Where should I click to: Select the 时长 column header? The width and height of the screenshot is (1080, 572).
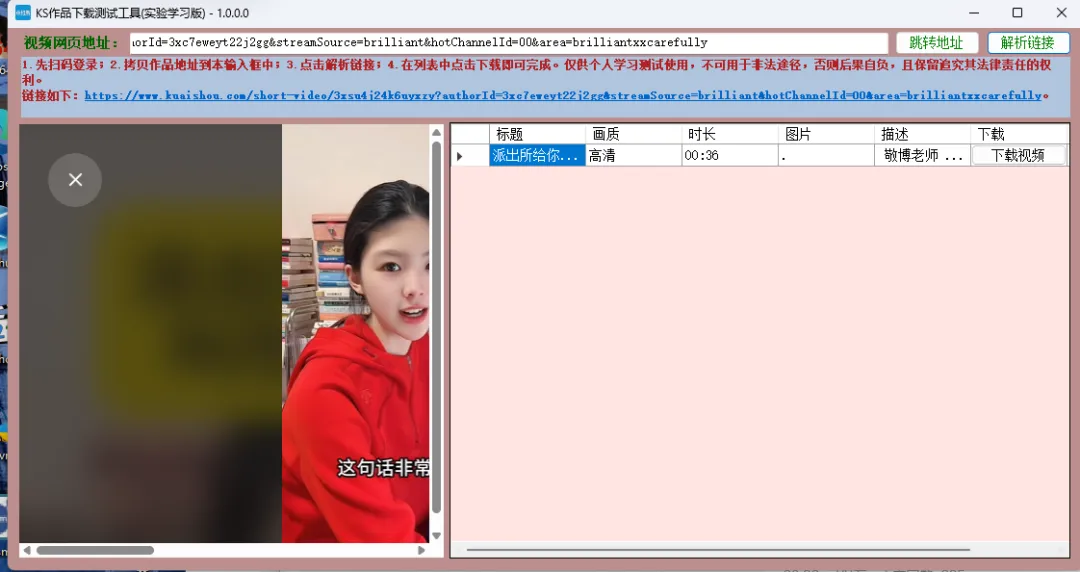tap(730, 134)
